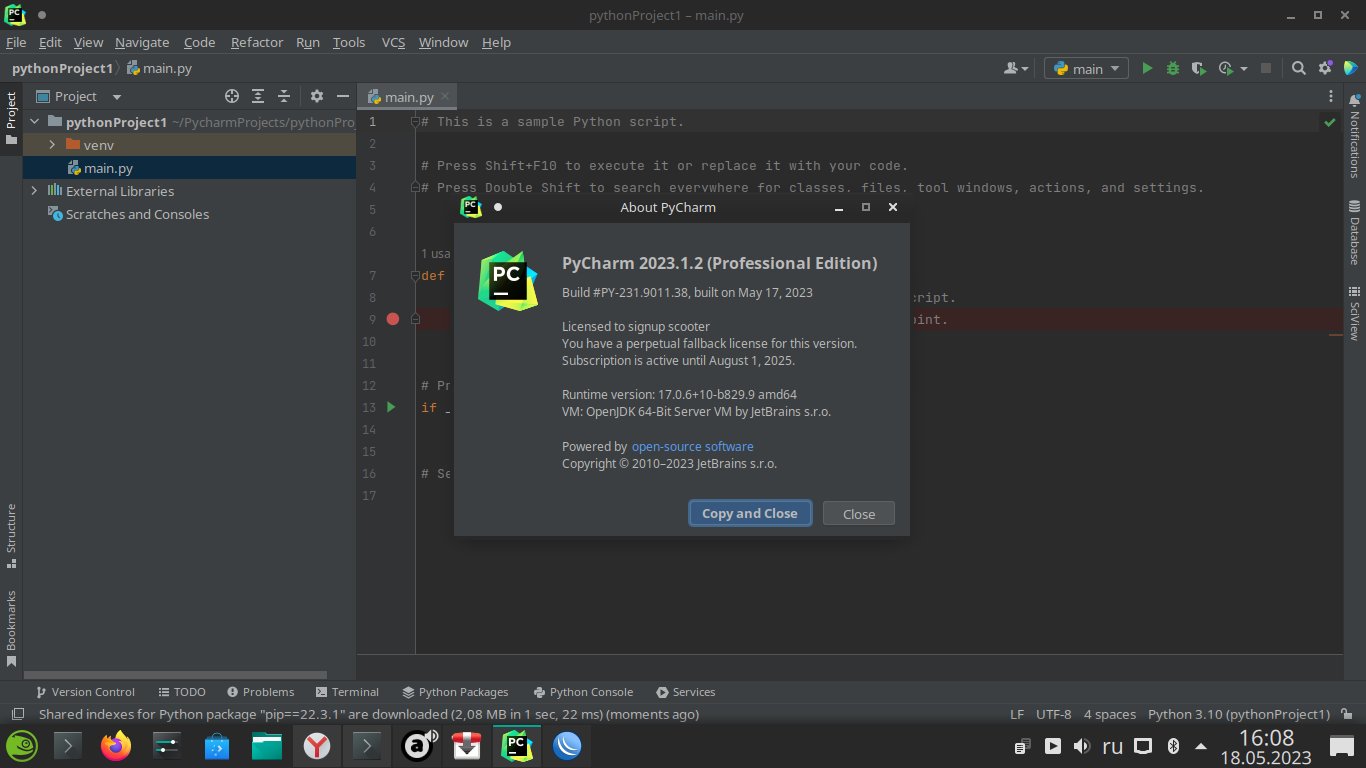This screenshot has height=768, width=1366.
Task: Open Search Everywhere magnifier icon
Action: [1298, 68]
